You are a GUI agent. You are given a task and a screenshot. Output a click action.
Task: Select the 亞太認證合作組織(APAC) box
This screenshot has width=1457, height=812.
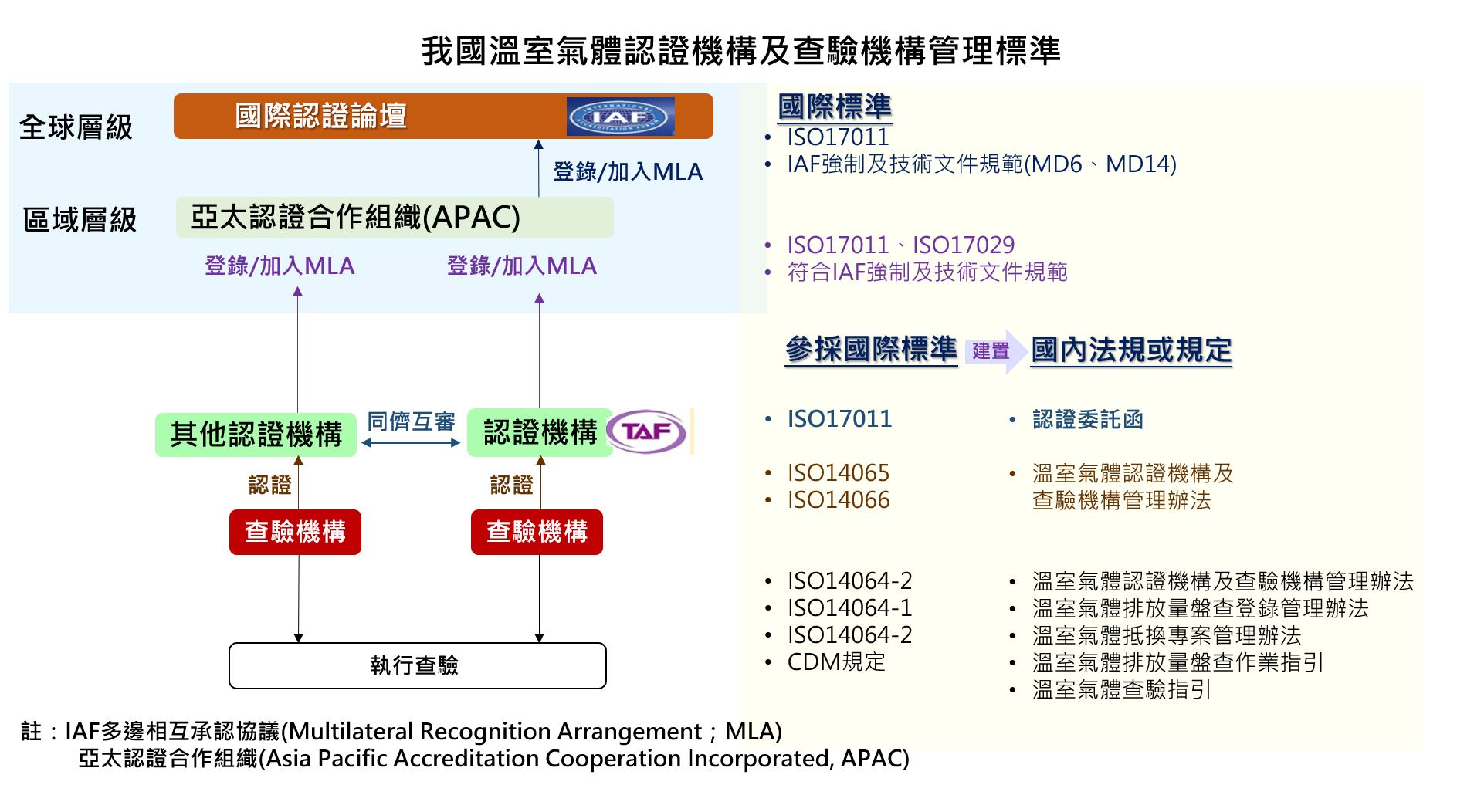click(x=395, y=217)
